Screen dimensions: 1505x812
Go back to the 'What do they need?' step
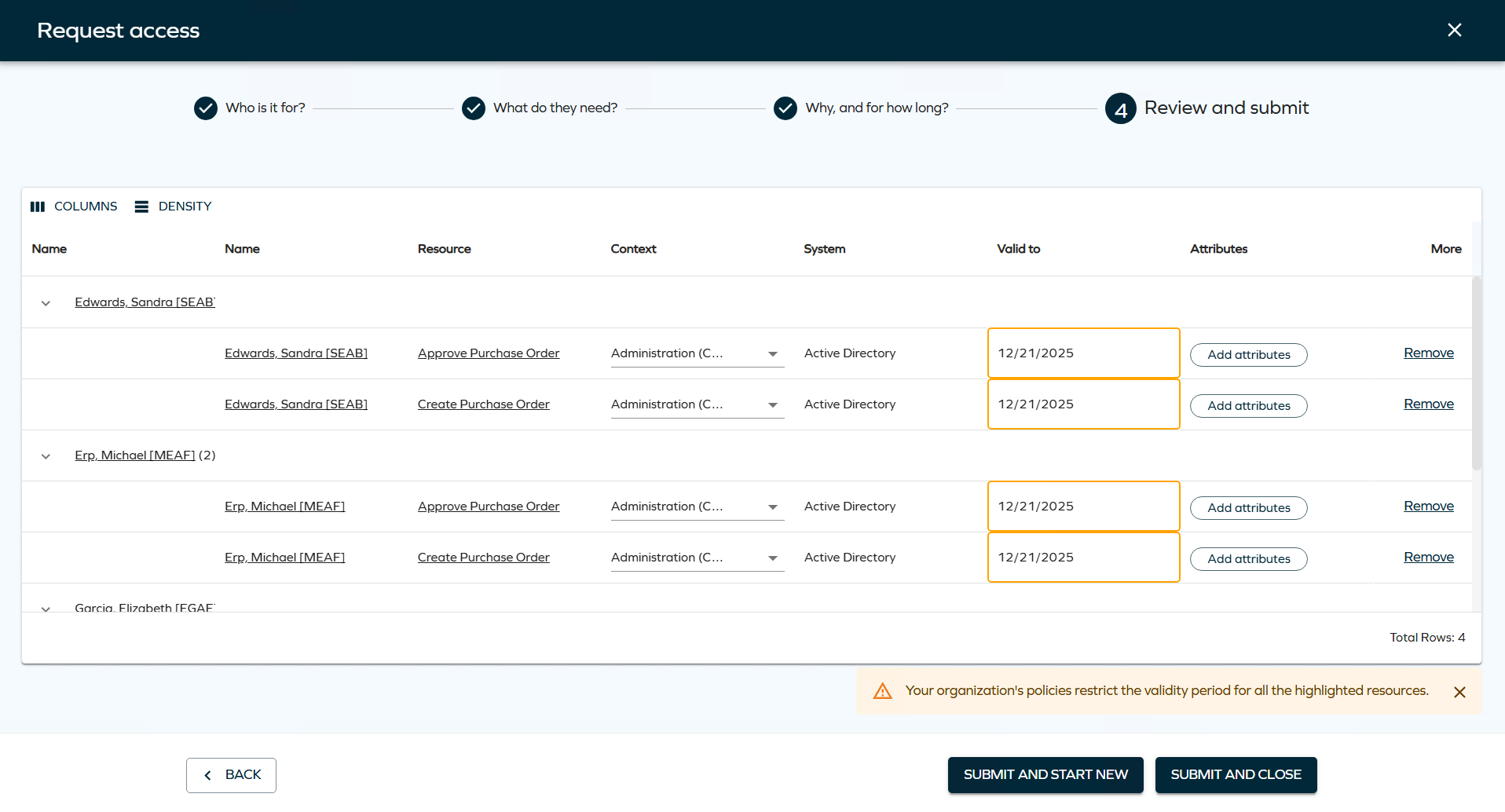coord(555,108)
